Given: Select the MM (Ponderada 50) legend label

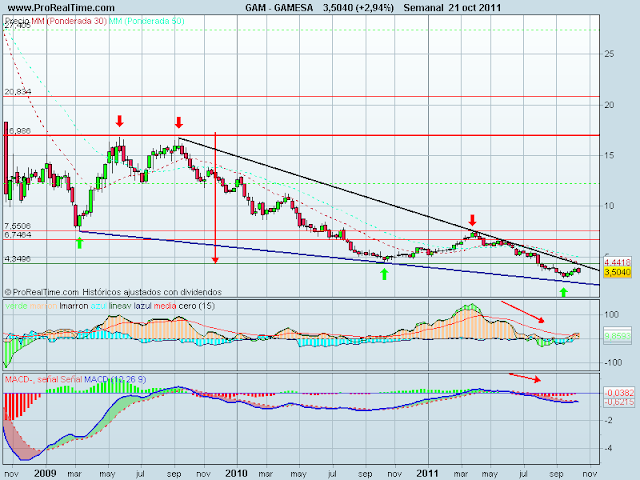Looking at the screenshot, I should 147,21.
